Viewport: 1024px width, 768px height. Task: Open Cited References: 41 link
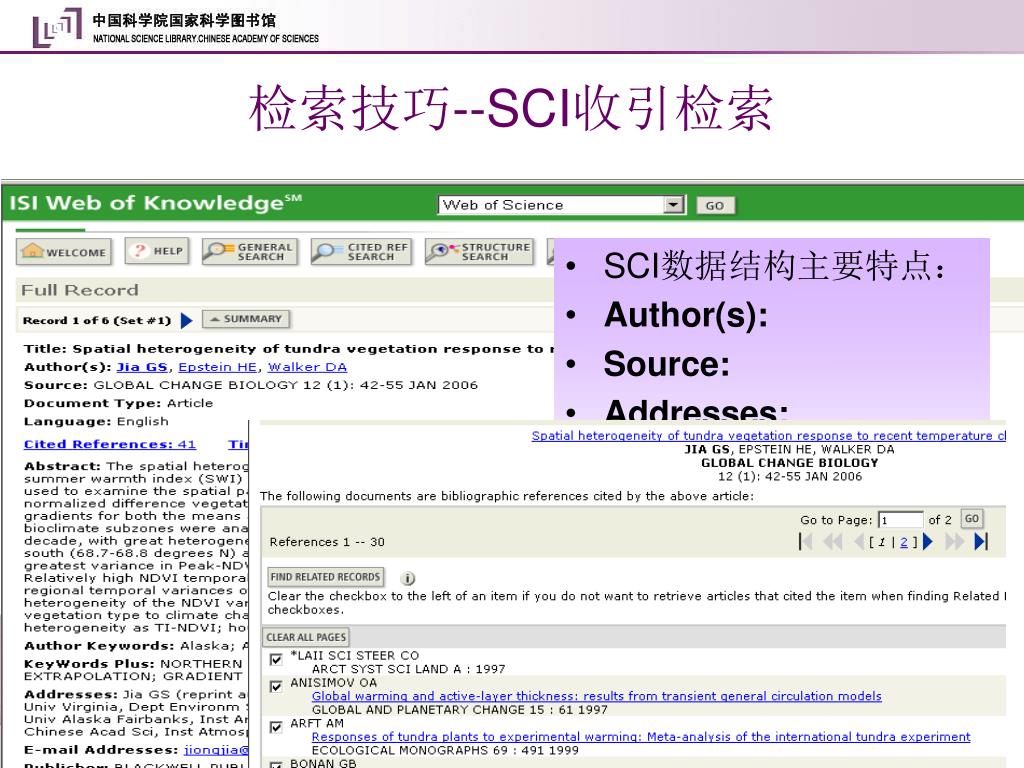tap(110, 444)
